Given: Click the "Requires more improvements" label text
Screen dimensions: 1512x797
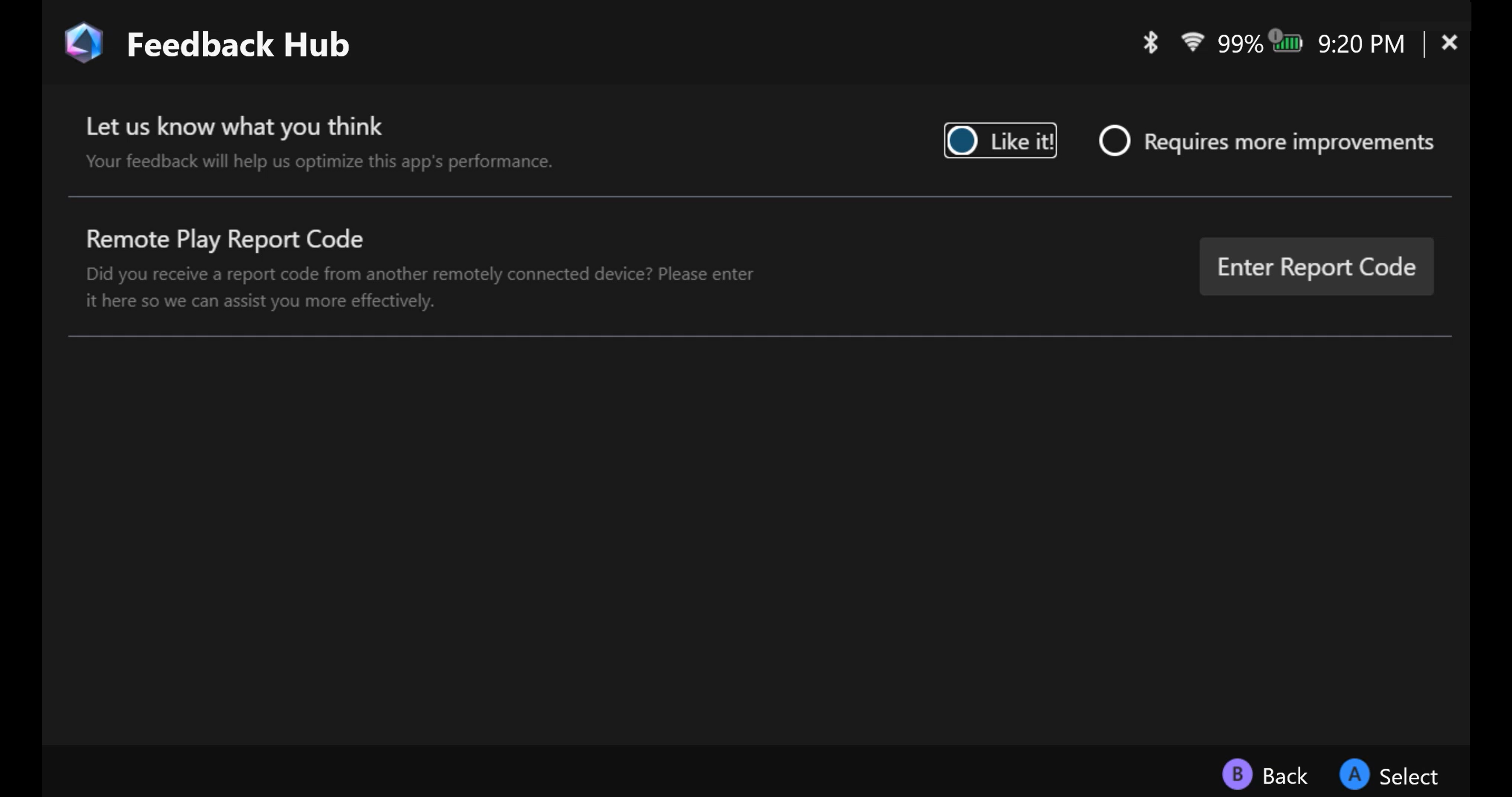Looking at the screenshot, I should click(1288, 142).
